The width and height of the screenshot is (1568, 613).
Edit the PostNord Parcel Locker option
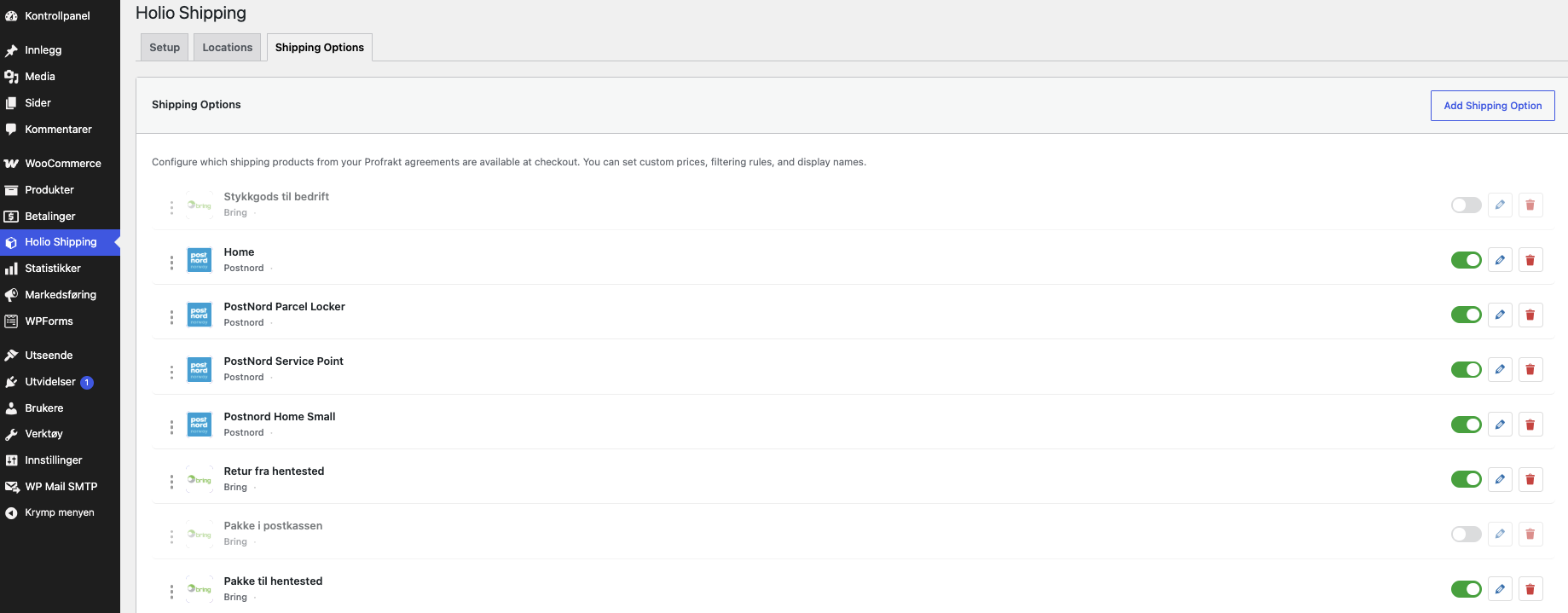[x=1500, y=315]
